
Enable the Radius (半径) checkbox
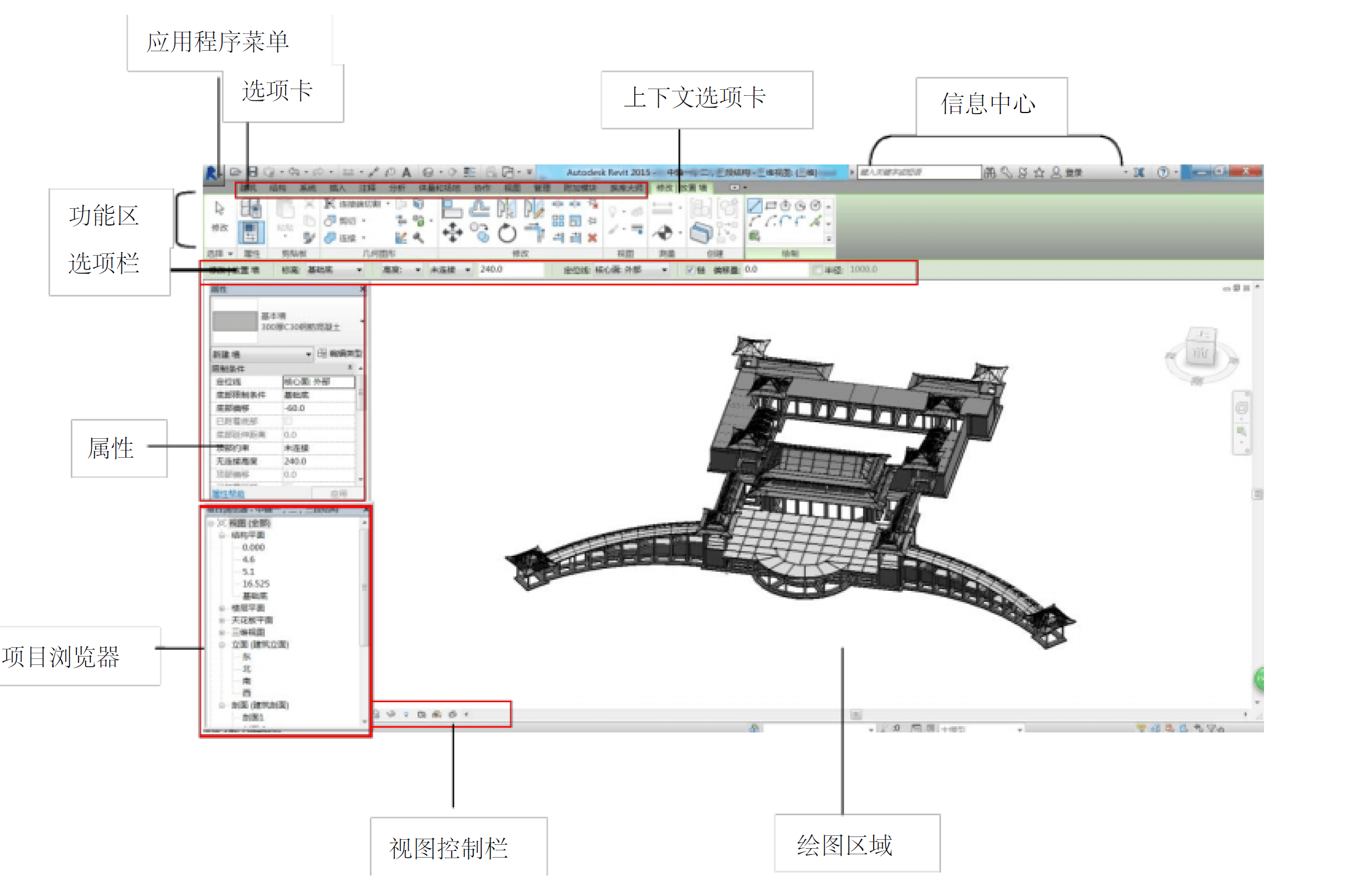(x=818, y=270)
